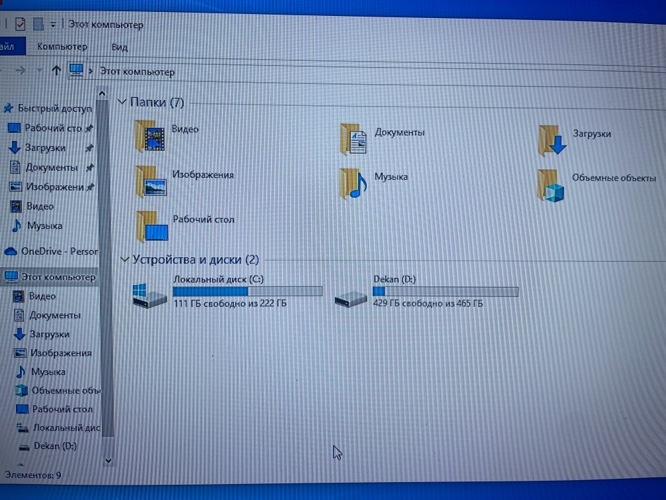This screenshot has width=666, height=500.
Task: Click the chevron after computer icon in address bar
Action: point(90,71)
